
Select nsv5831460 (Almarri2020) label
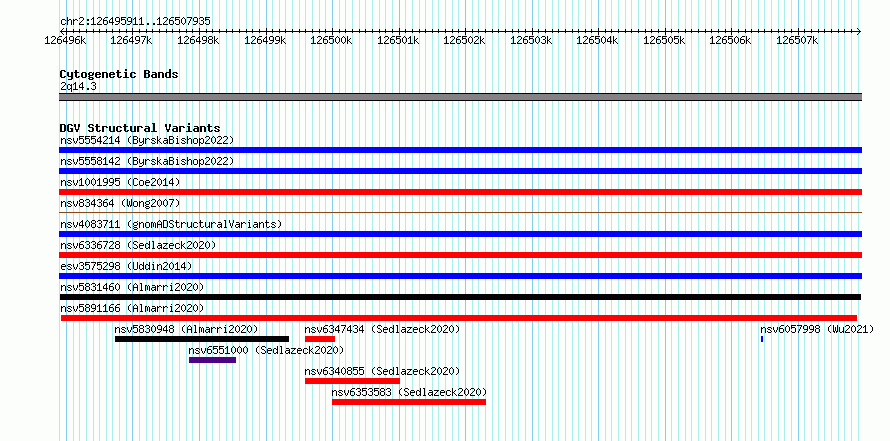[x=132, y=287]
